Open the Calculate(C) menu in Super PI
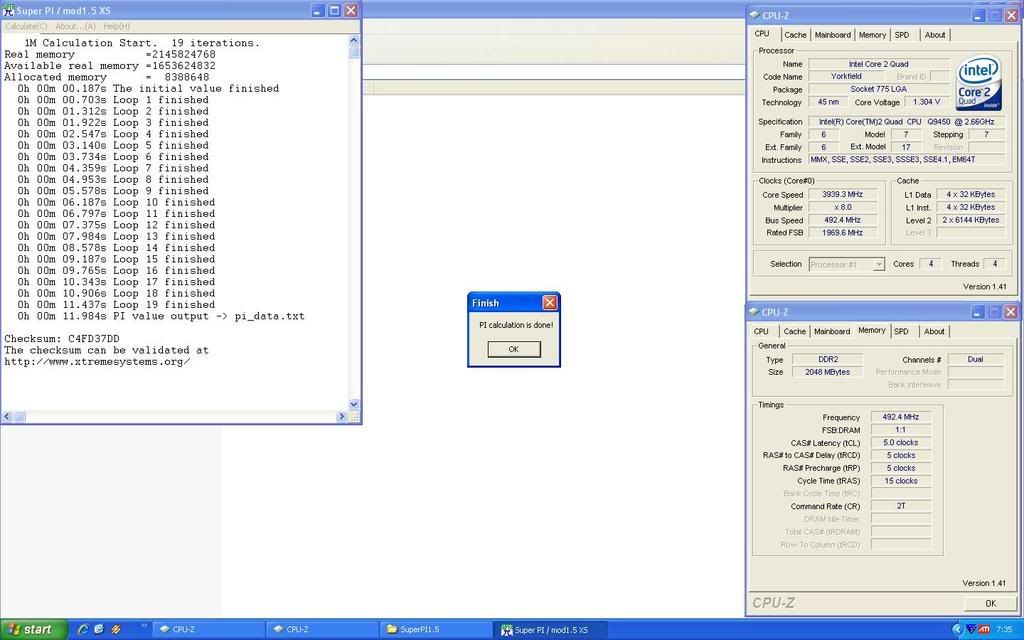This screenshot has width=1024, height=640. 26,26
